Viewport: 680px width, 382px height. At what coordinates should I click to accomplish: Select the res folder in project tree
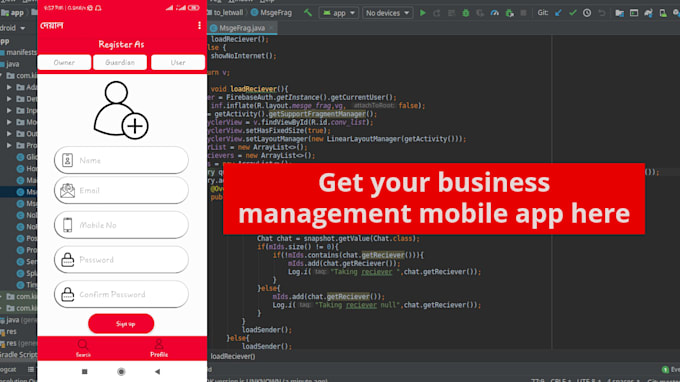point(10,331)
